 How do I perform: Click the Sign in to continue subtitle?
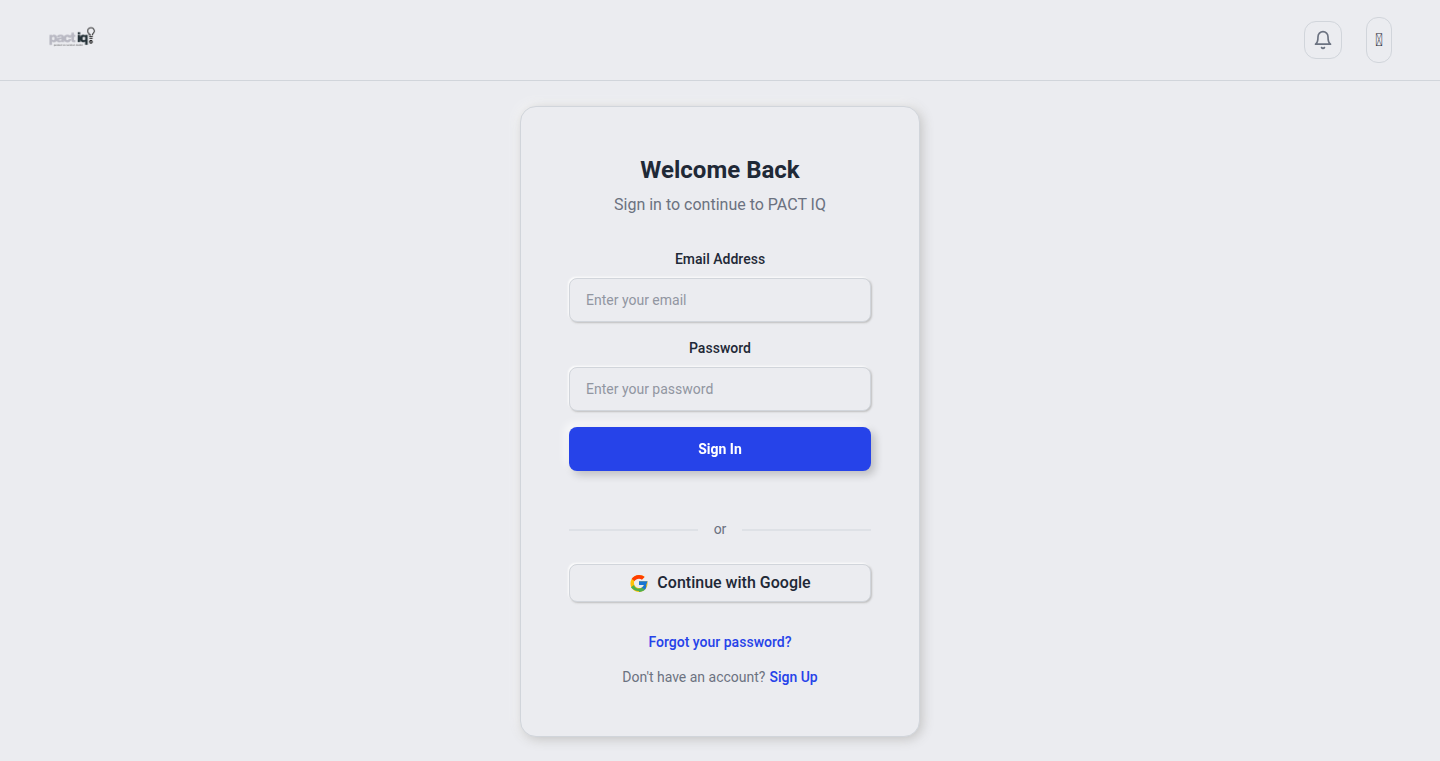(720, 204)
